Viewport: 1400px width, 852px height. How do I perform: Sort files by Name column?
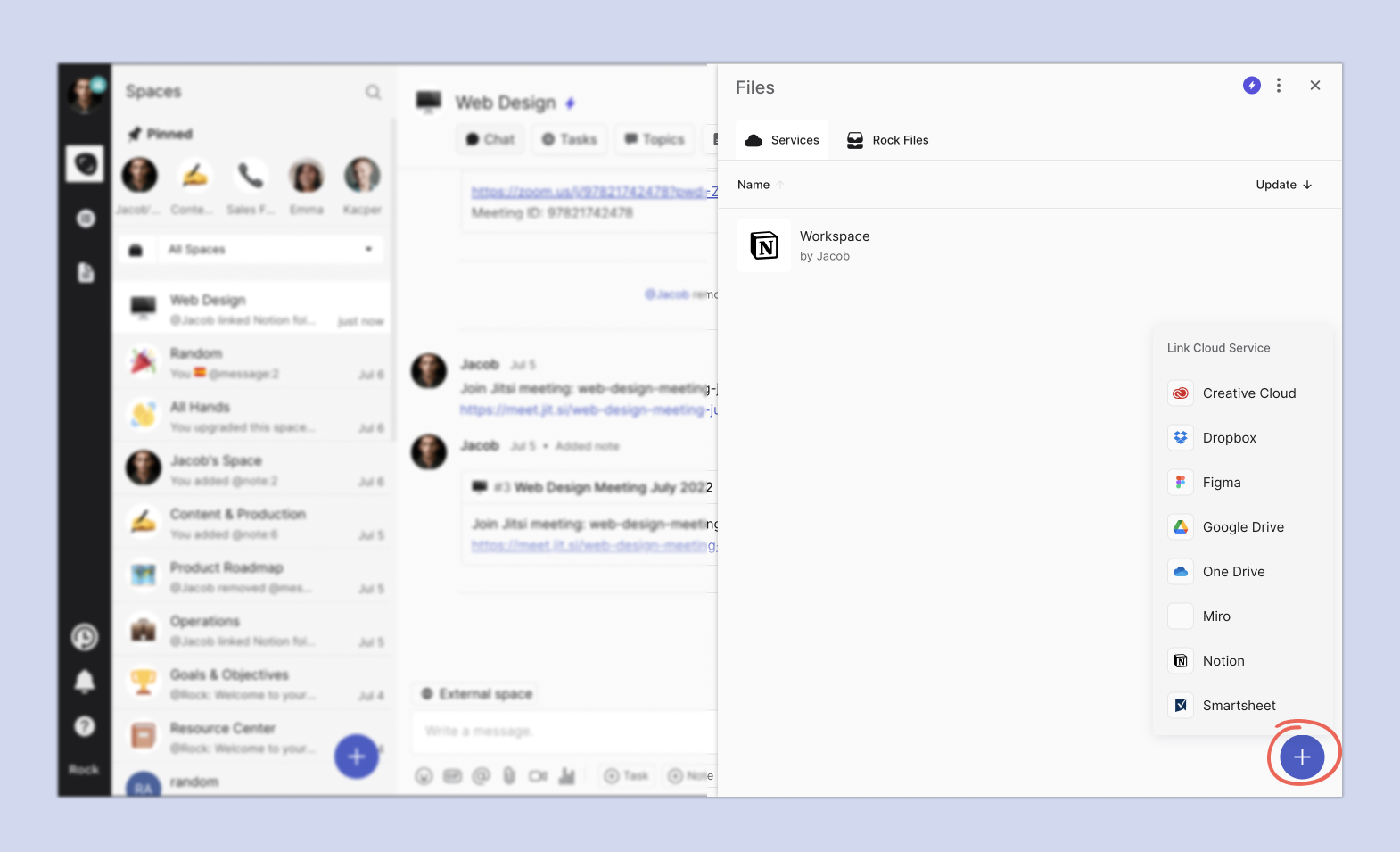754,185
